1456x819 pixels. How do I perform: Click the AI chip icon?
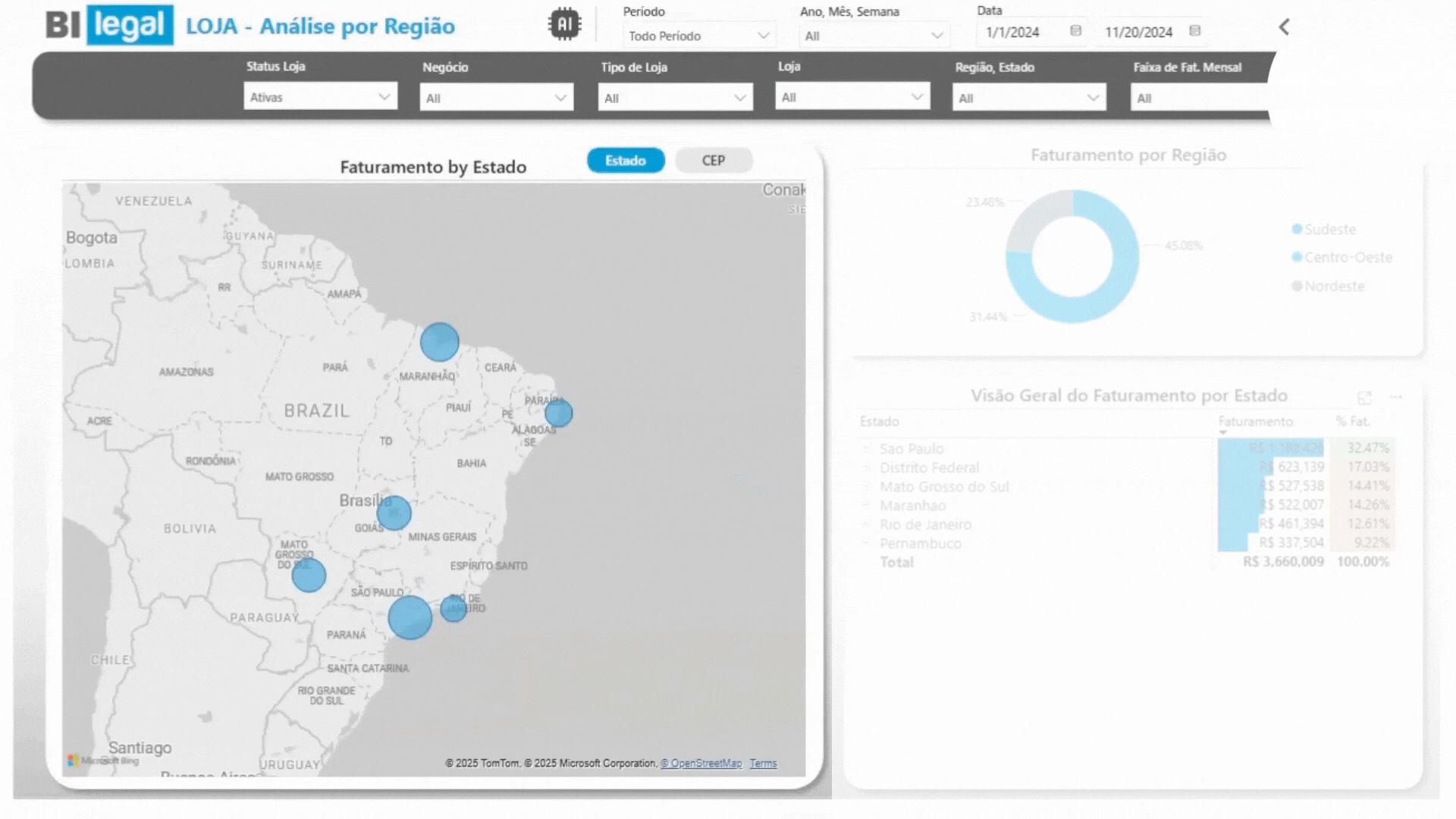click(x=564, y=24)
